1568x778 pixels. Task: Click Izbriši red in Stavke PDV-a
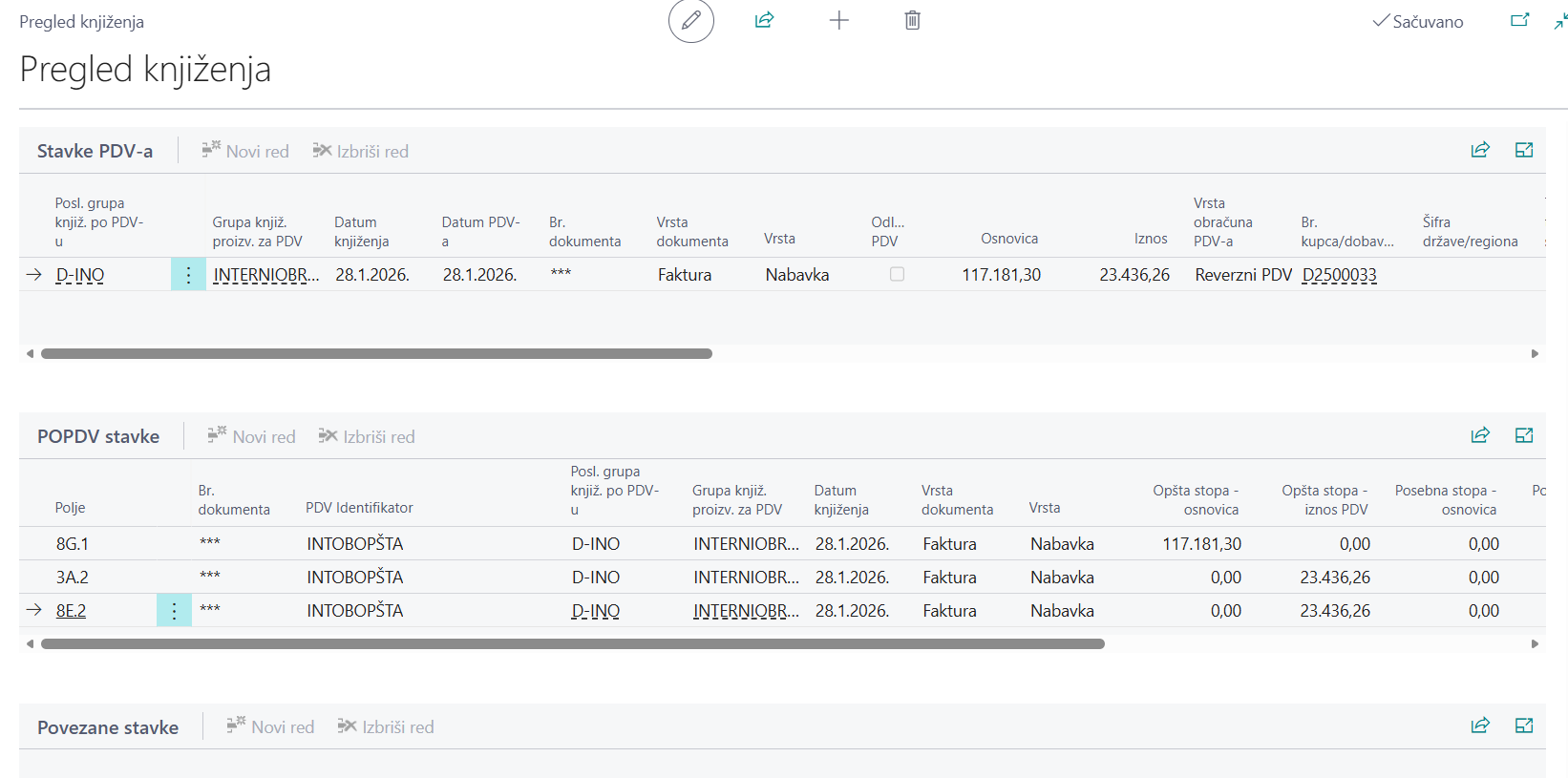361,151
